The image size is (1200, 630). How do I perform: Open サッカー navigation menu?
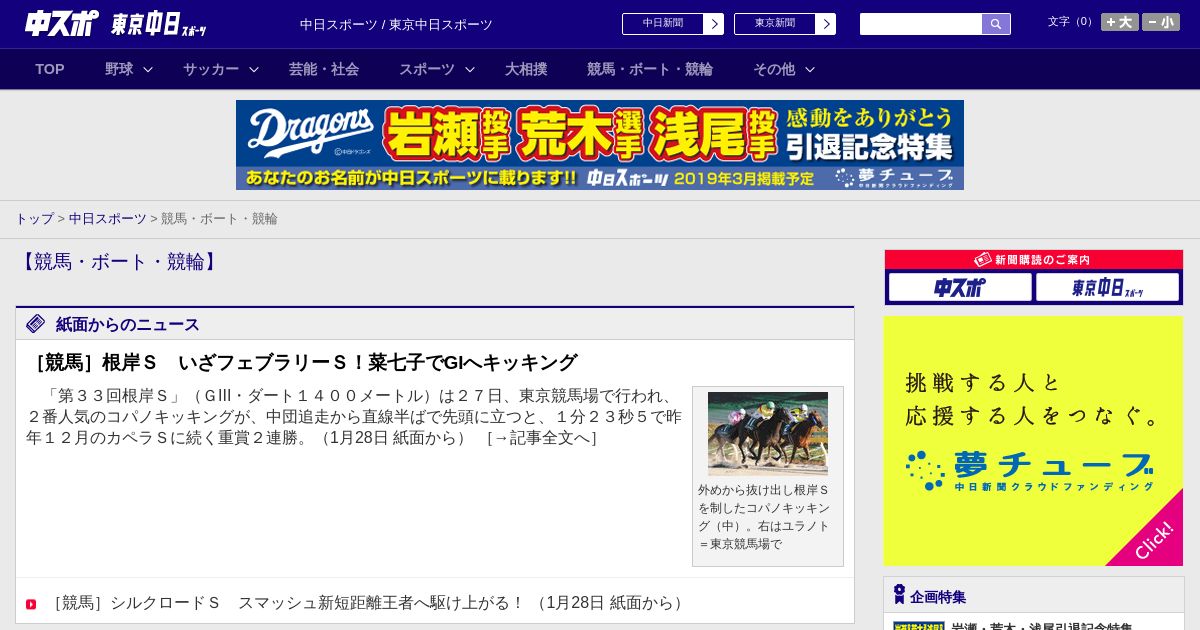pos(211,69)
